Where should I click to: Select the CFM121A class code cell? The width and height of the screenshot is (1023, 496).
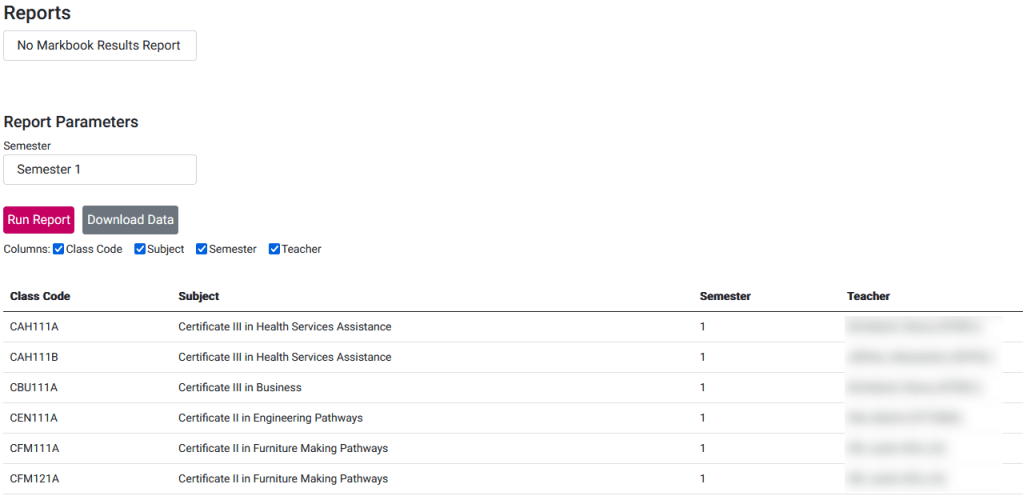click(34, 479)
